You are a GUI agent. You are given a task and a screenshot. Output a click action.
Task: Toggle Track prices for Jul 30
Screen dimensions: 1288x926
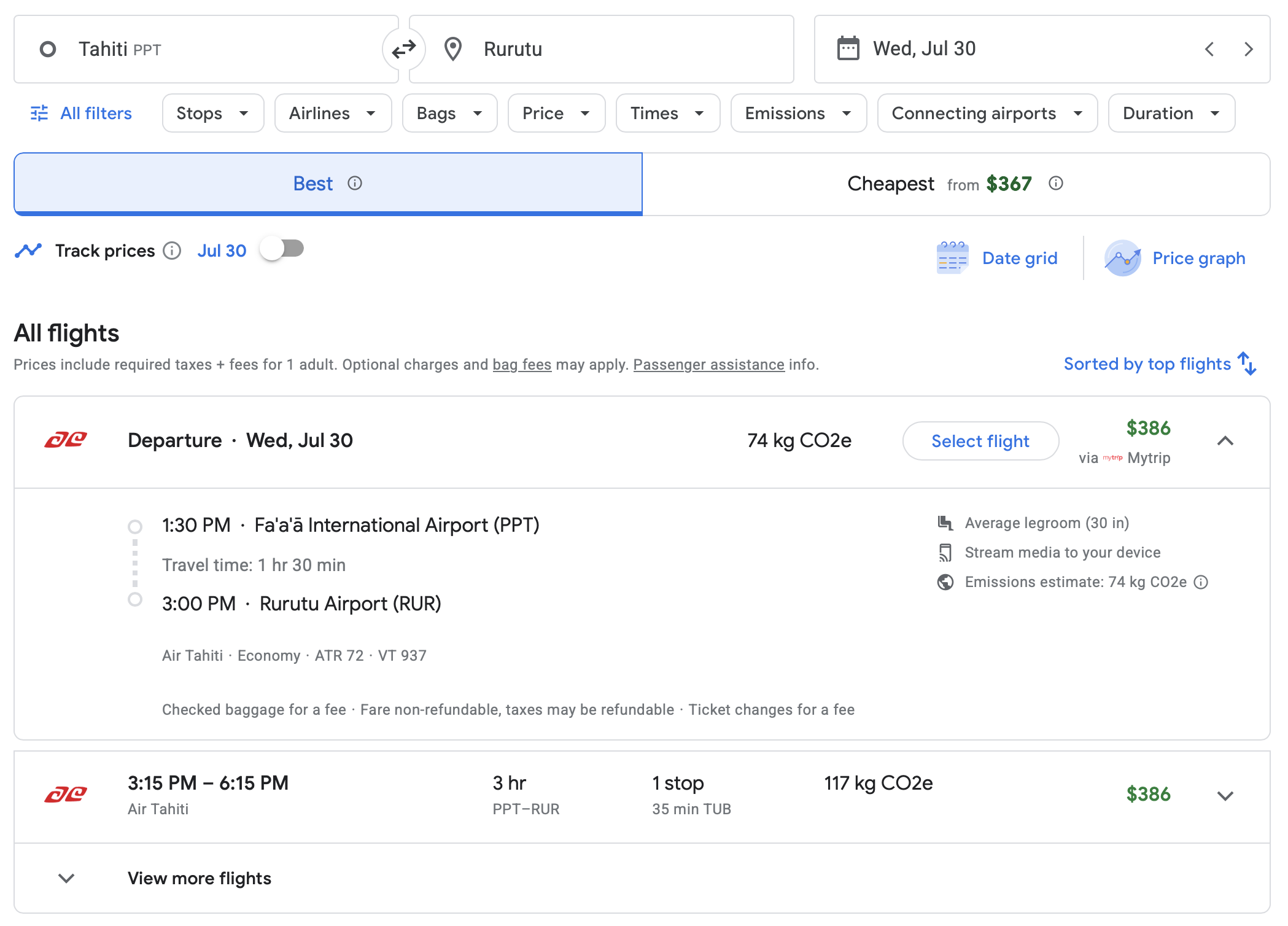point(282,249)
